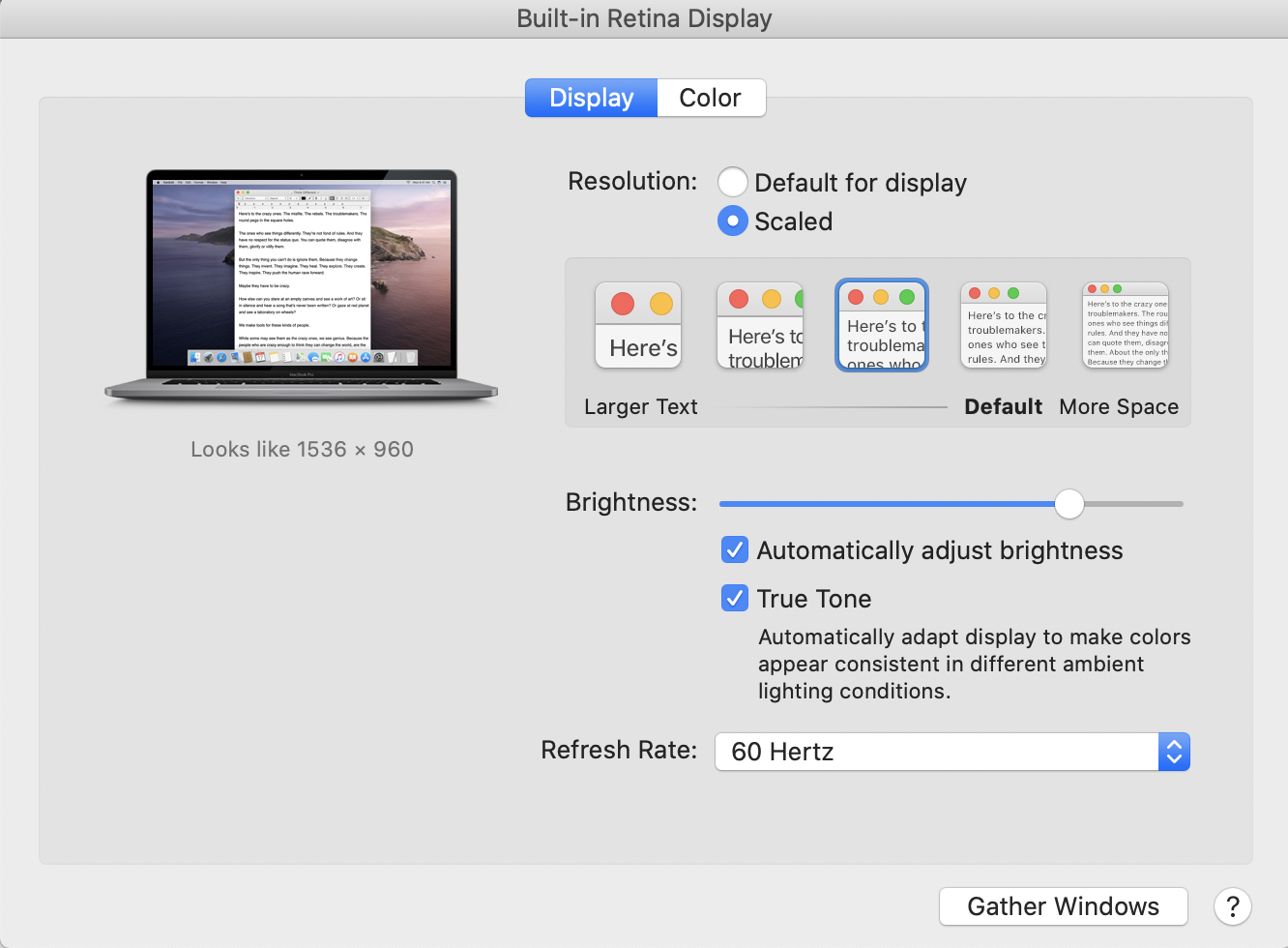Click the bold 'Default' label
The width and height of the screenshot is (1288, 948).
coord(1004,407)
